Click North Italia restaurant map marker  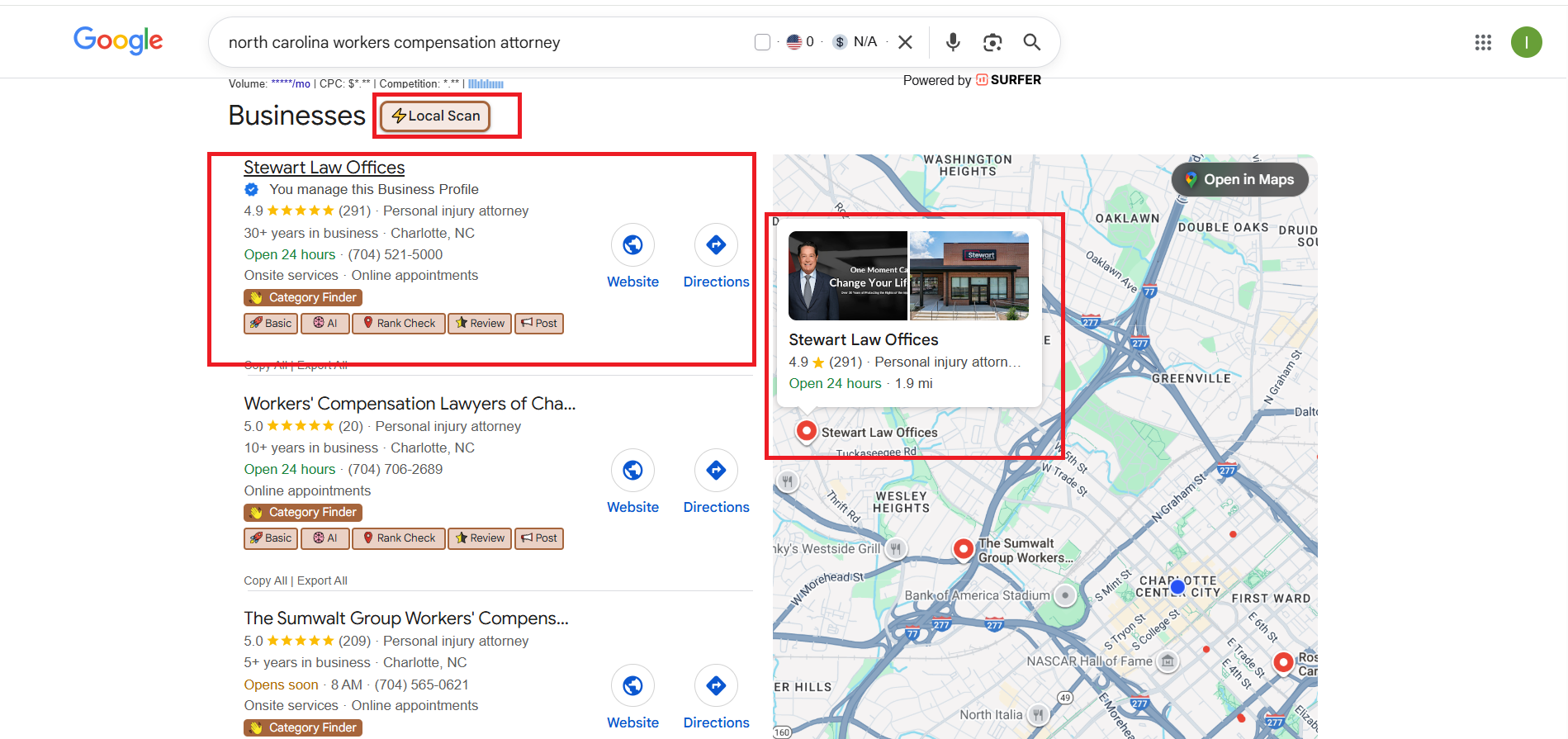pos(1038,715)
